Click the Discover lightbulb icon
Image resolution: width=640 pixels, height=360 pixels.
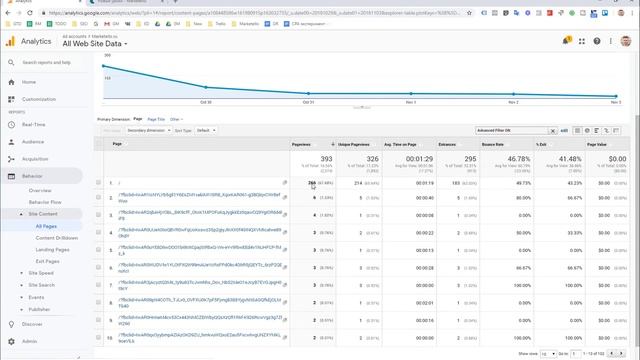pyautogui.click(x=11, y=324)
